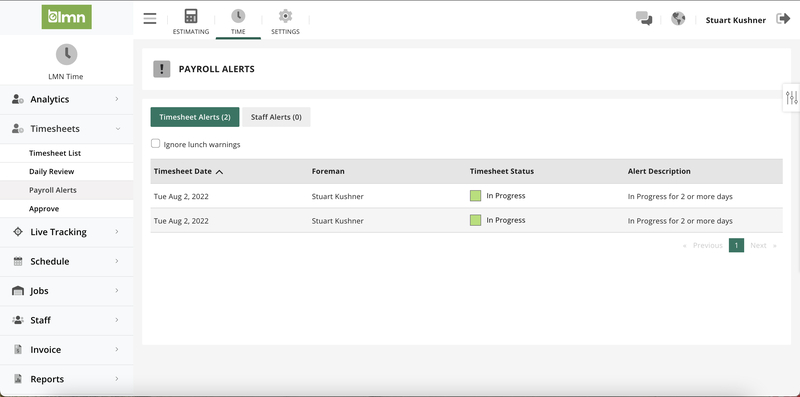Click the Reports chart icon
800x397 pixels.
(18, 379)
